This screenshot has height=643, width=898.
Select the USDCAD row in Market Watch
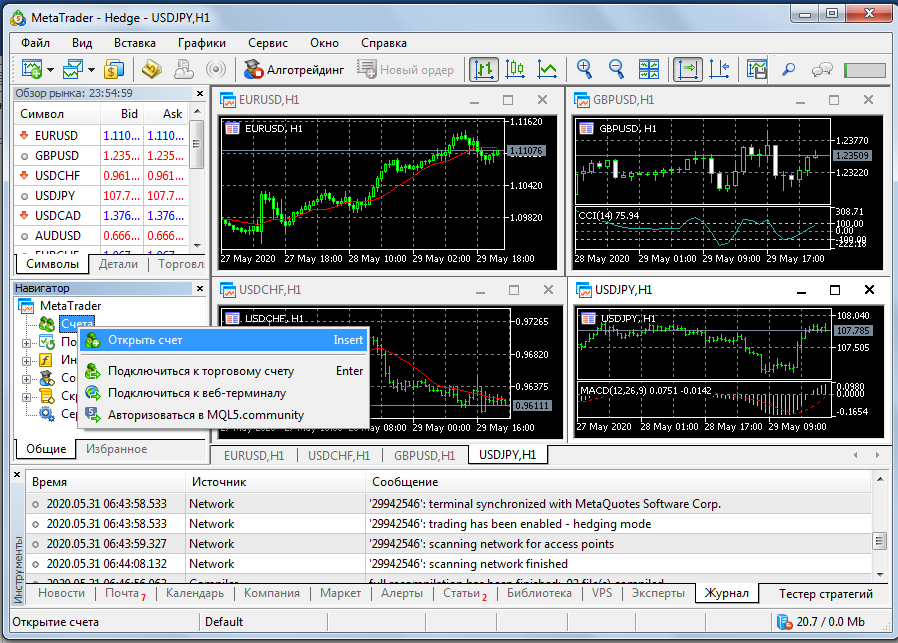coord(101,216)
